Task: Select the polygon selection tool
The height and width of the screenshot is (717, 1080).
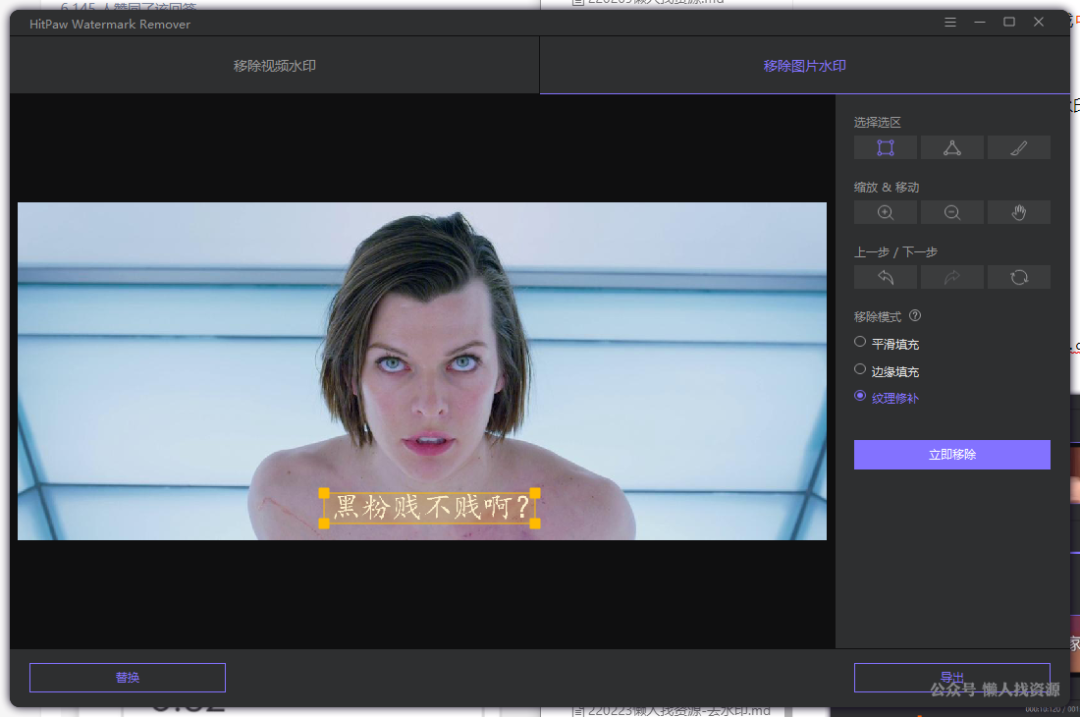Action: 952,147
